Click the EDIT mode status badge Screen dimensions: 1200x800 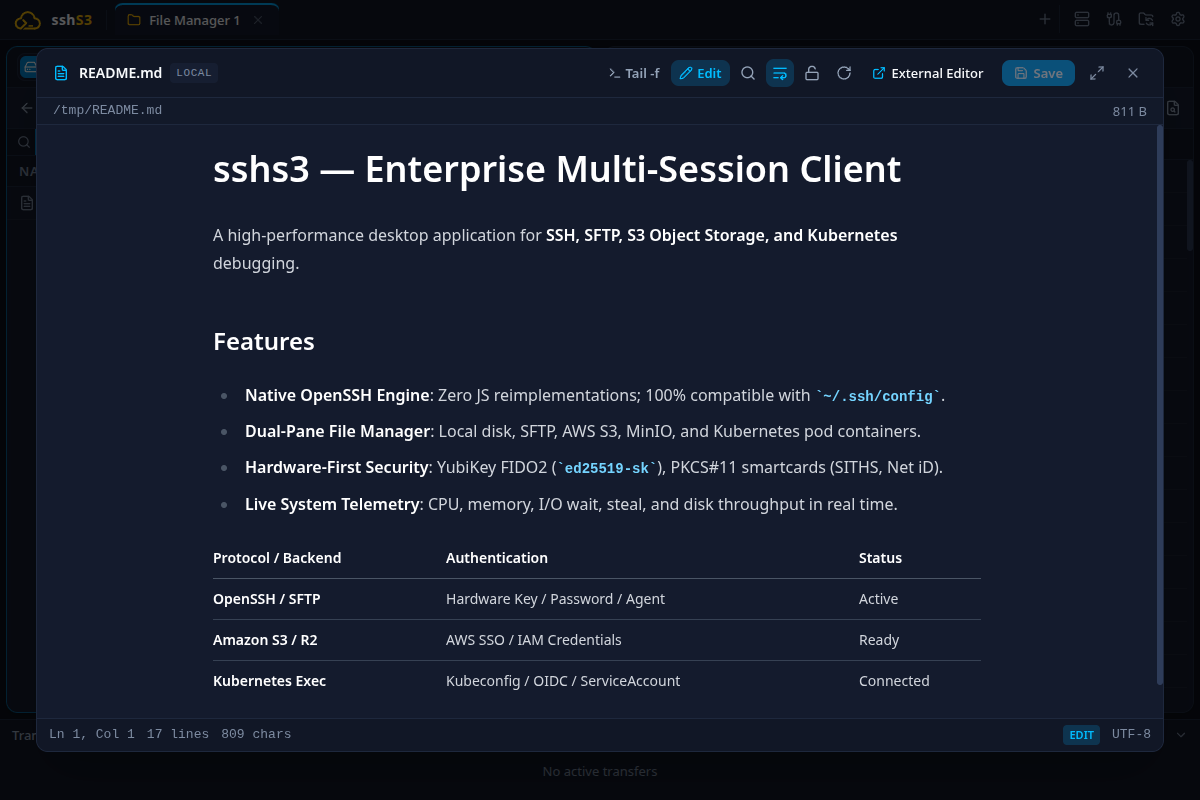pos(1081,735)
